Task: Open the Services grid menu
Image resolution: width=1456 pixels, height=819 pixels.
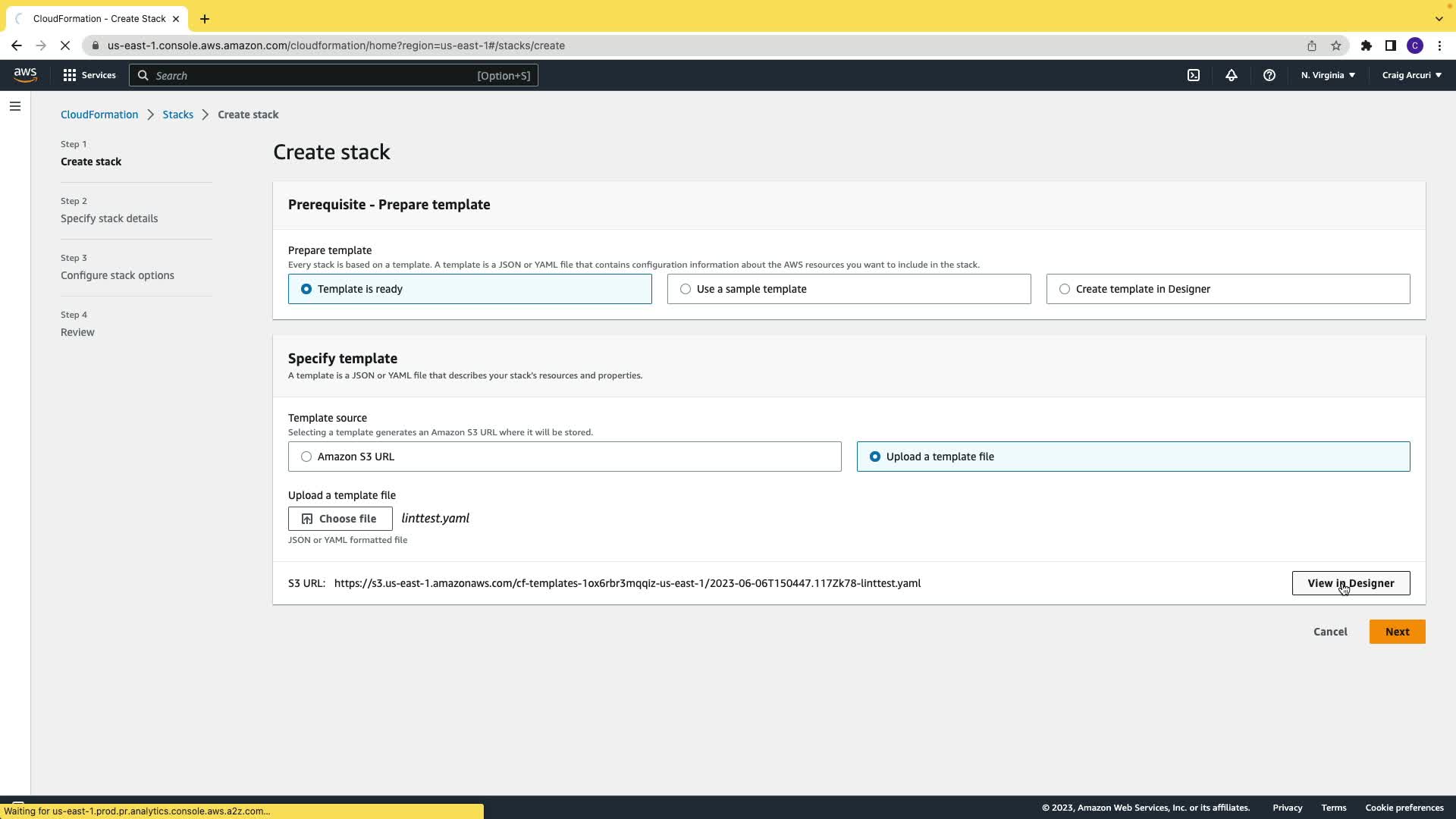Action: (x=89, y=75)
